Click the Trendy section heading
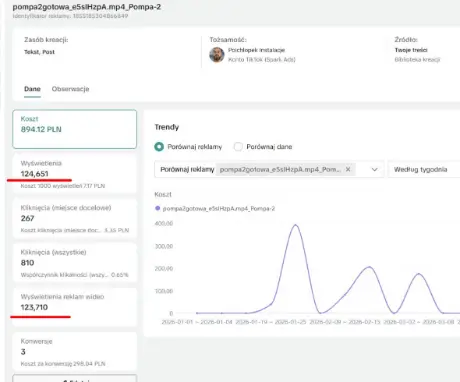Image resolution: width=460 pixels, height=382 pixels. tap(167, 127)
